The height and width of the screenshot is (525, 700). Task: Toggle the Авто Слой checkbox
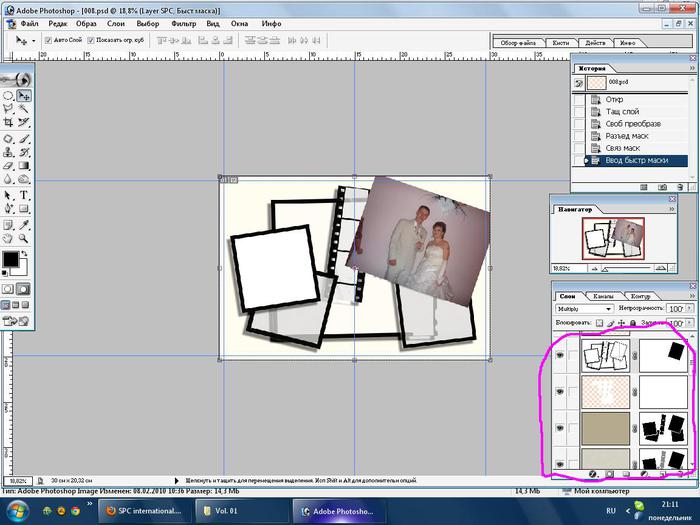point(48,40)
